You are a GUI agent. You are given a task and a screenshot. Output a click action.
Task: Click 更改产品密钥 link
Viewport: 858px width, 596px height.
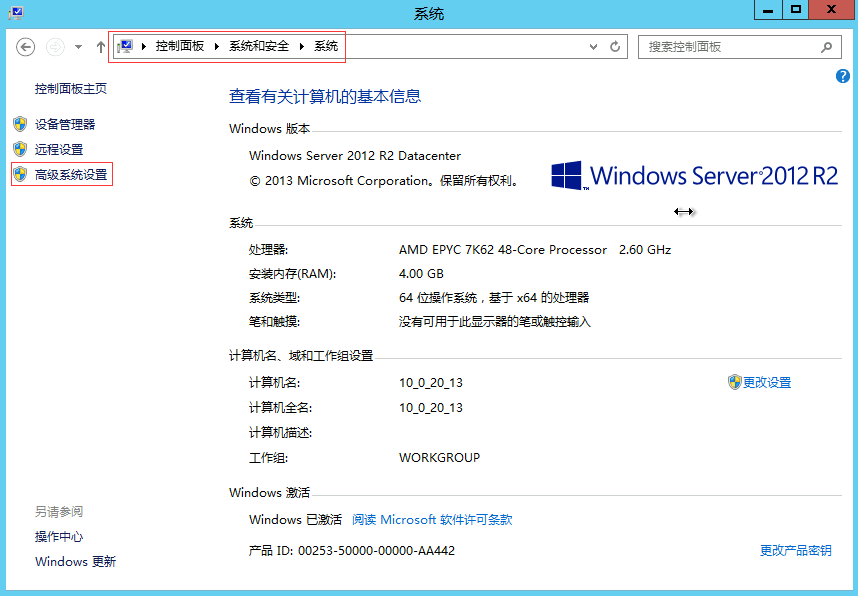[x=795, y=551]
